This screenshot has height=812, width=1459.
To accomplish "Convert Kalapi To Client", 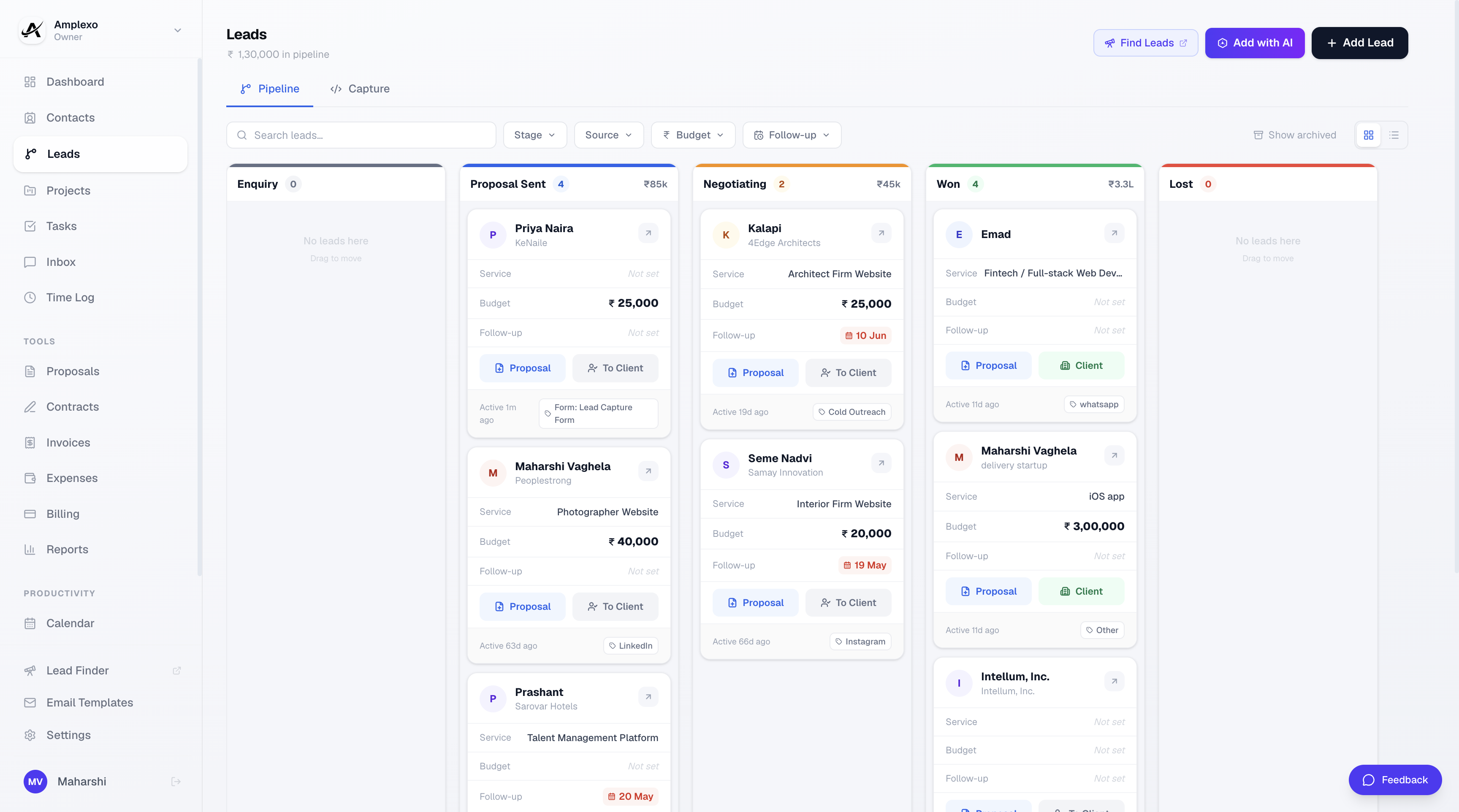I will click(x=848, y=373).
